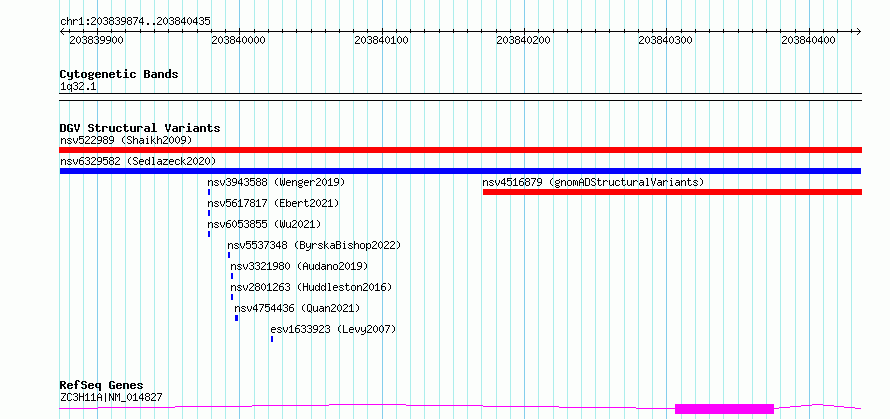890x419 pixels.
Task: Click the 1q32.1 cytogenetic band label
Action: [78, 86]
